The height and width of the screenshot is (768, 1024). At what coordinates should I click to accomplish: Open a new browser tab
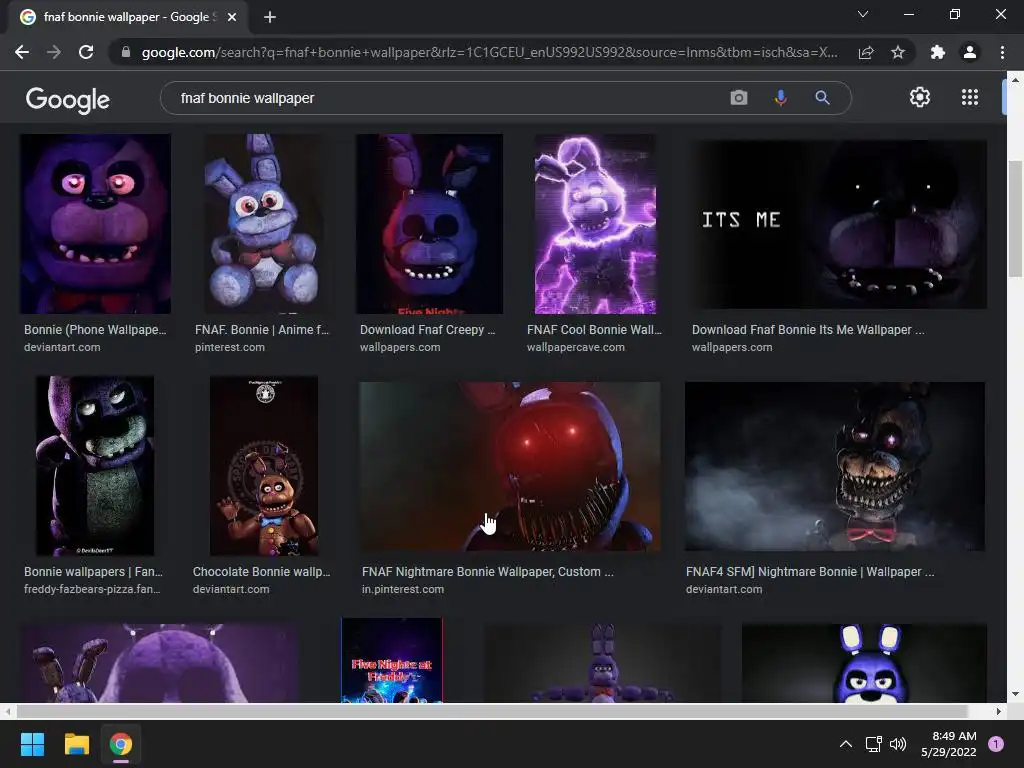pos(270,17)
